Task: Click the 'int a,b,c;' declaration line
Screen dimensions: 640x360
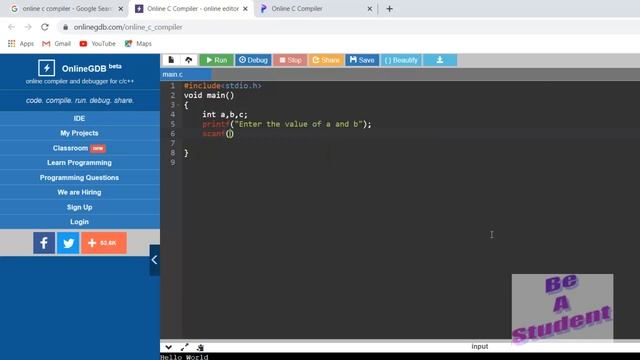Action: 225,115
